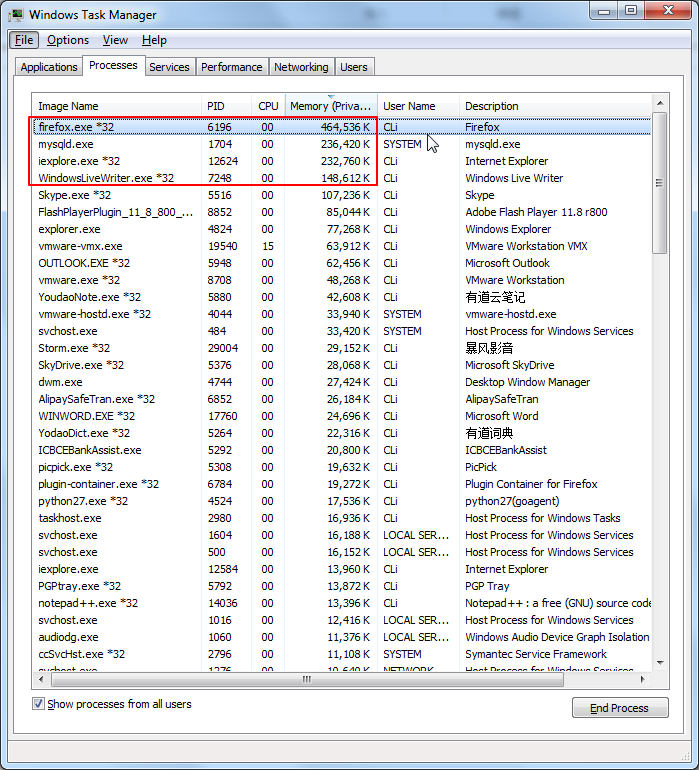Select the python27.exe *32 process
Image resolution: width=699 pixels, height=770 pixels.
pos(342,501)
